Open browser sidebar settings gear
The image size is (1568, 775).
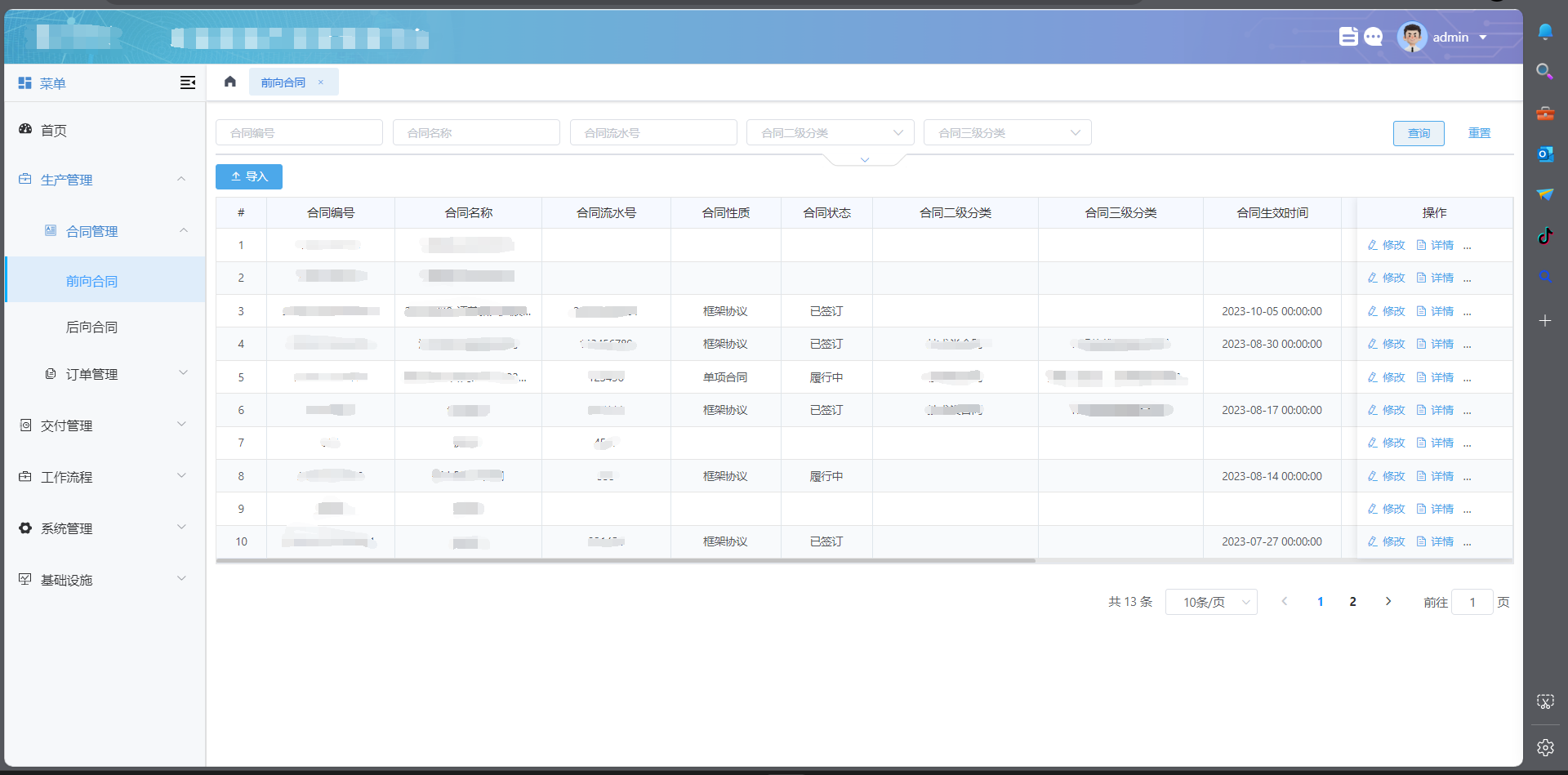coord(1545,747)
